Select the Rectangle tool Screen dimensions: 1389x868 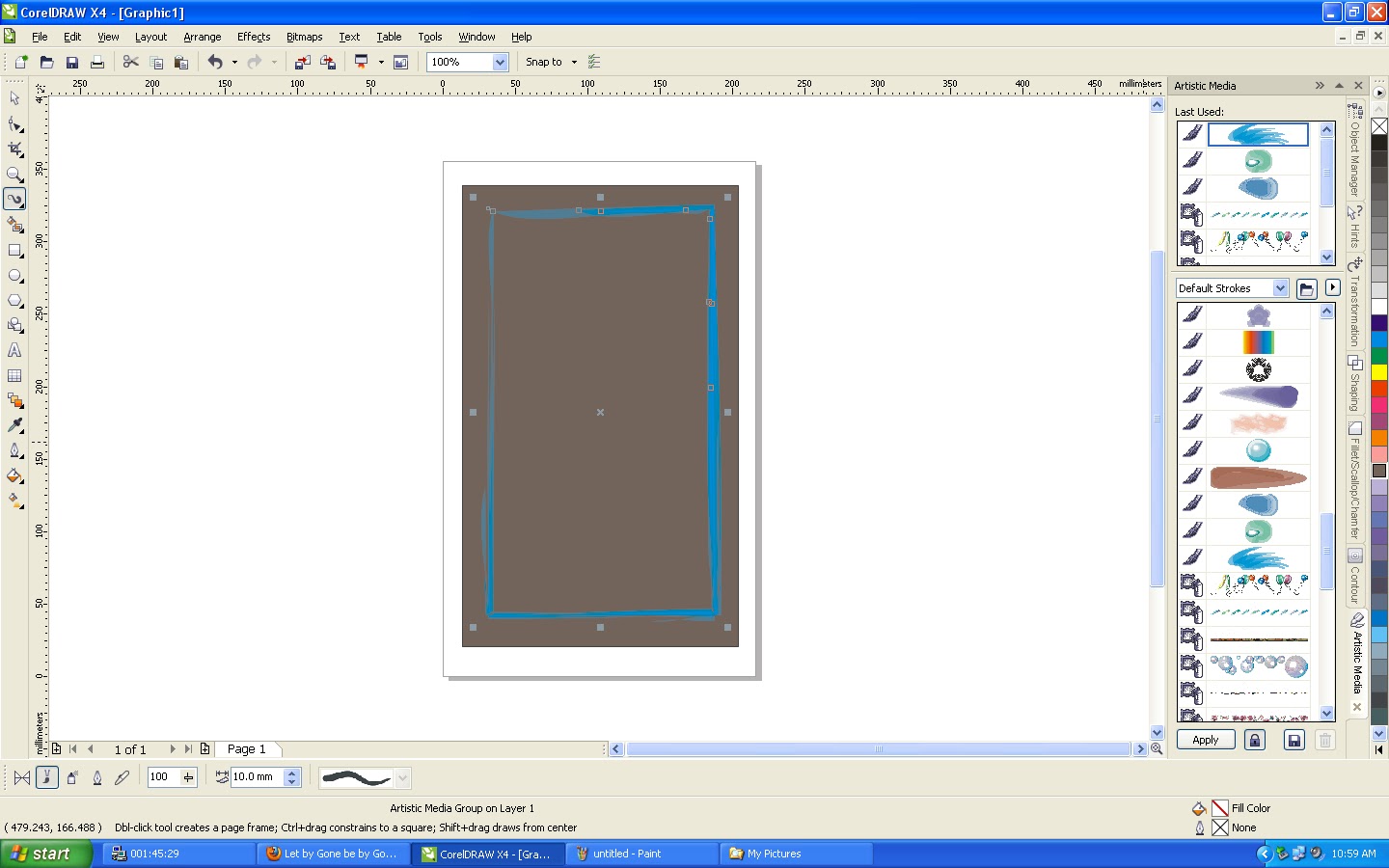click(x=14, y=251)
